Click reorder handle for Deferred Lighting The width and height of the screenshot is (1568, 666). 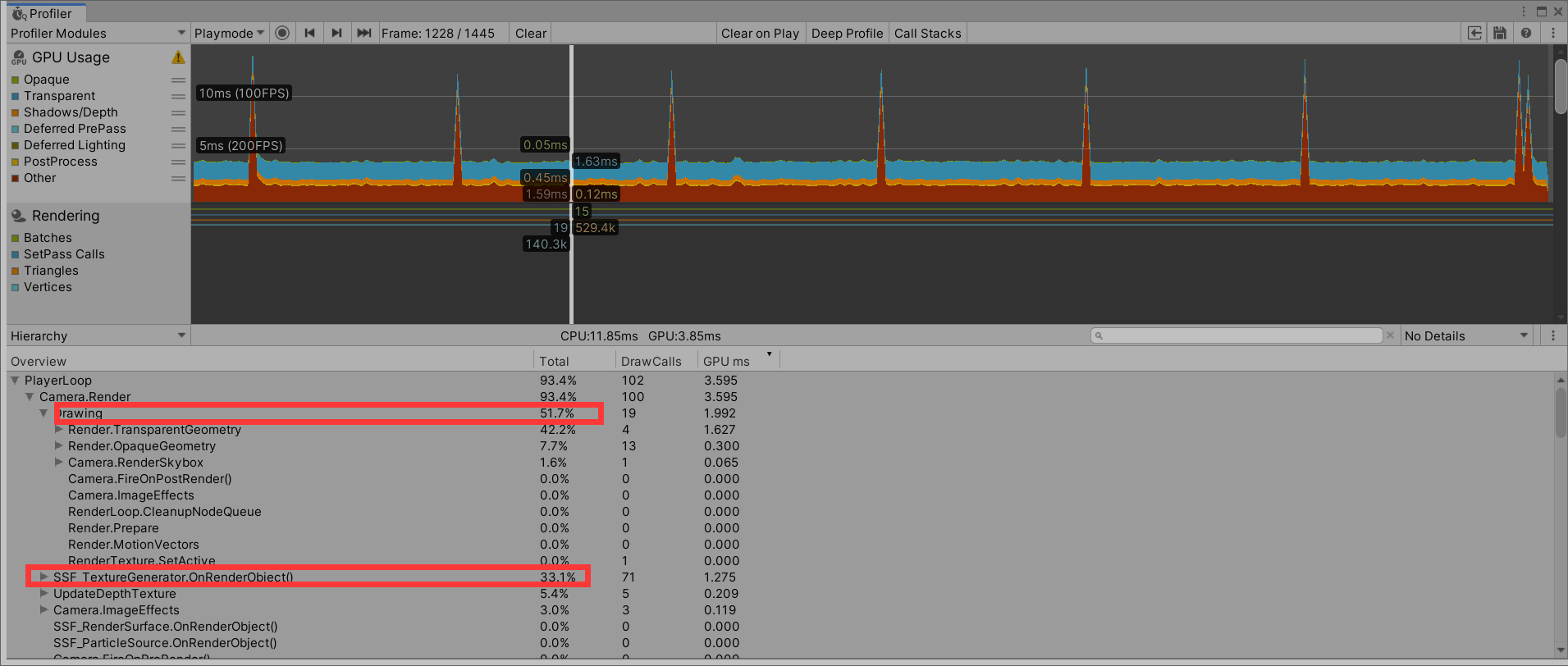(178, 145)
